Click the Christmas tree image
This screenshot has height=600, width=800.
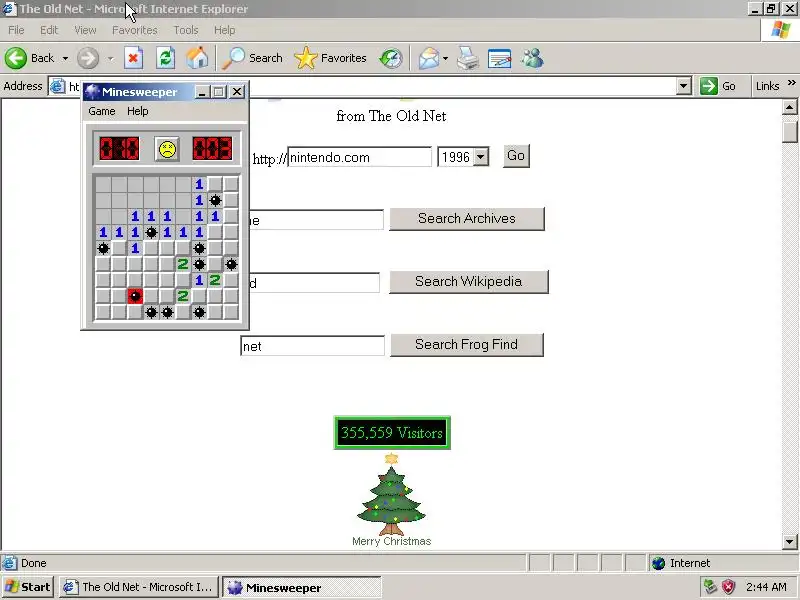(x=391, y=494)
